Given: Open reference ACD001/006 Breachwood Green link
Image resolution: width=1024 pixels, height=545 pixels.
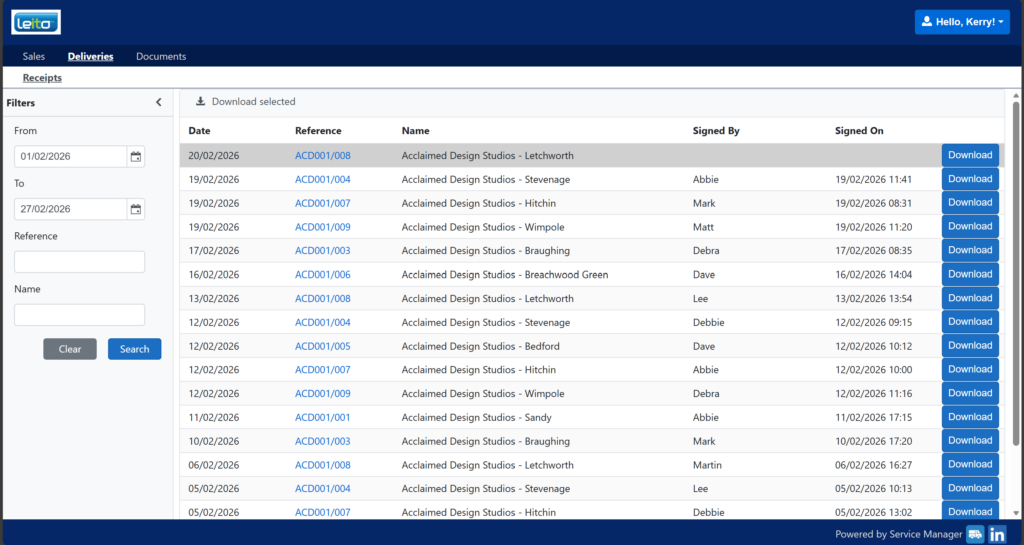Looking at the screenshot, I should pos(322,274).
